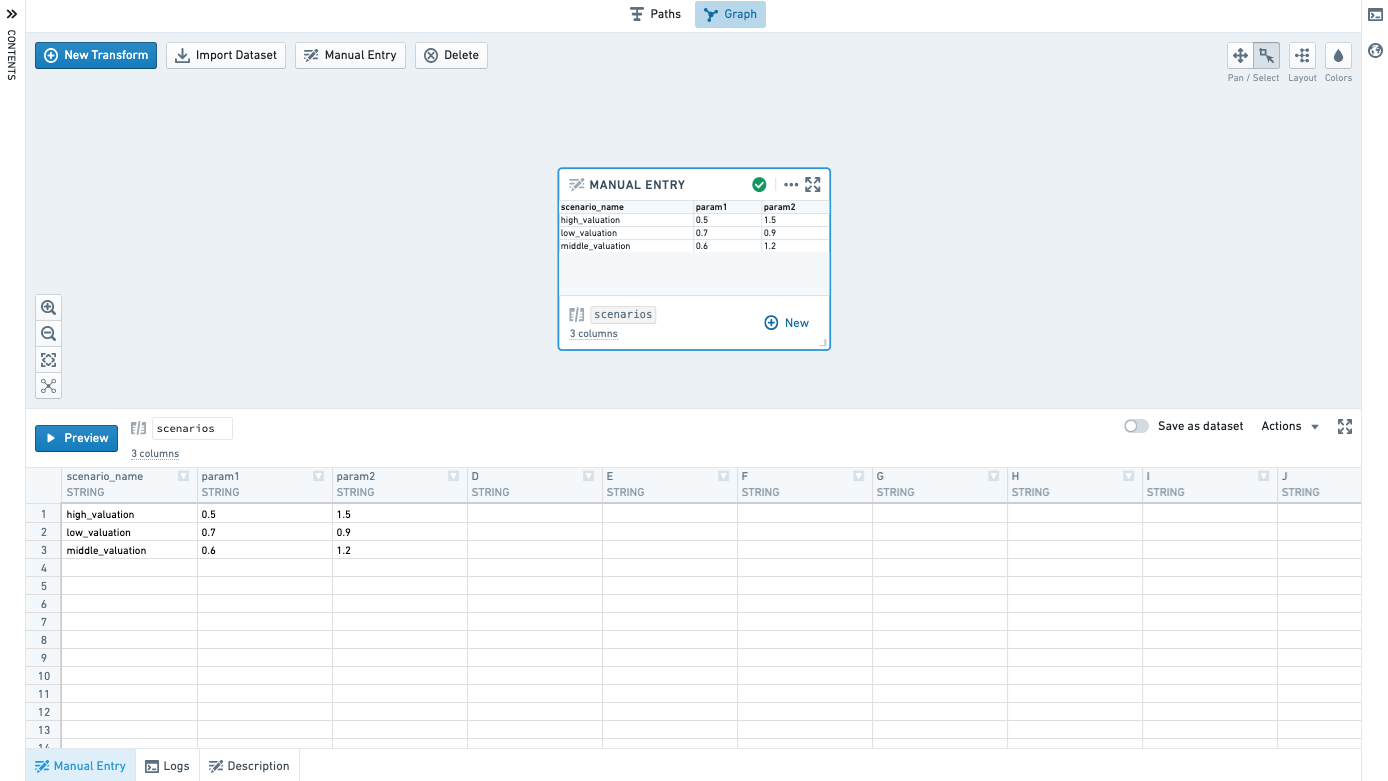The image size is (1388, 781).
Task: Open the Actions dropdown menu
Action: [1290, 426]
